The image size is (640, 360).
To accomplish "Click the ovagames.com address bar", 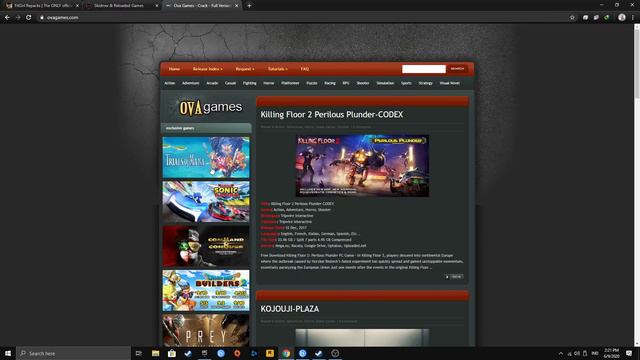I will tap(302, 18).
